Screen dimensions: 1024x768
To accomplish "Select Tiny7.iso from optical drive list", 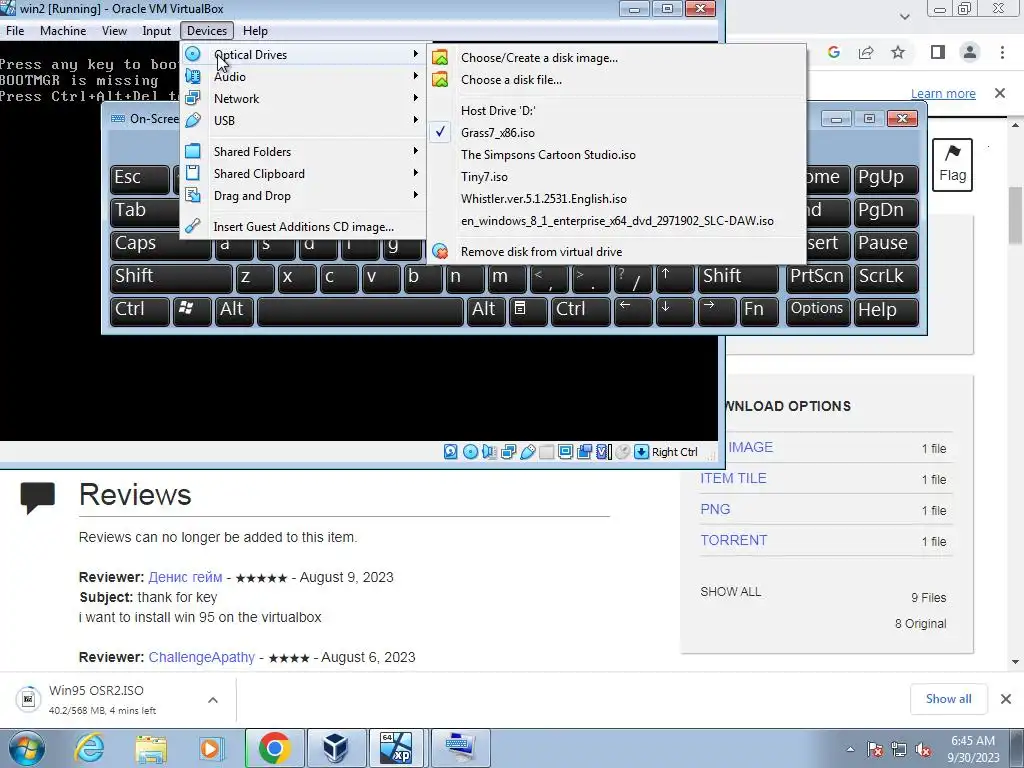I will point(615,177).
